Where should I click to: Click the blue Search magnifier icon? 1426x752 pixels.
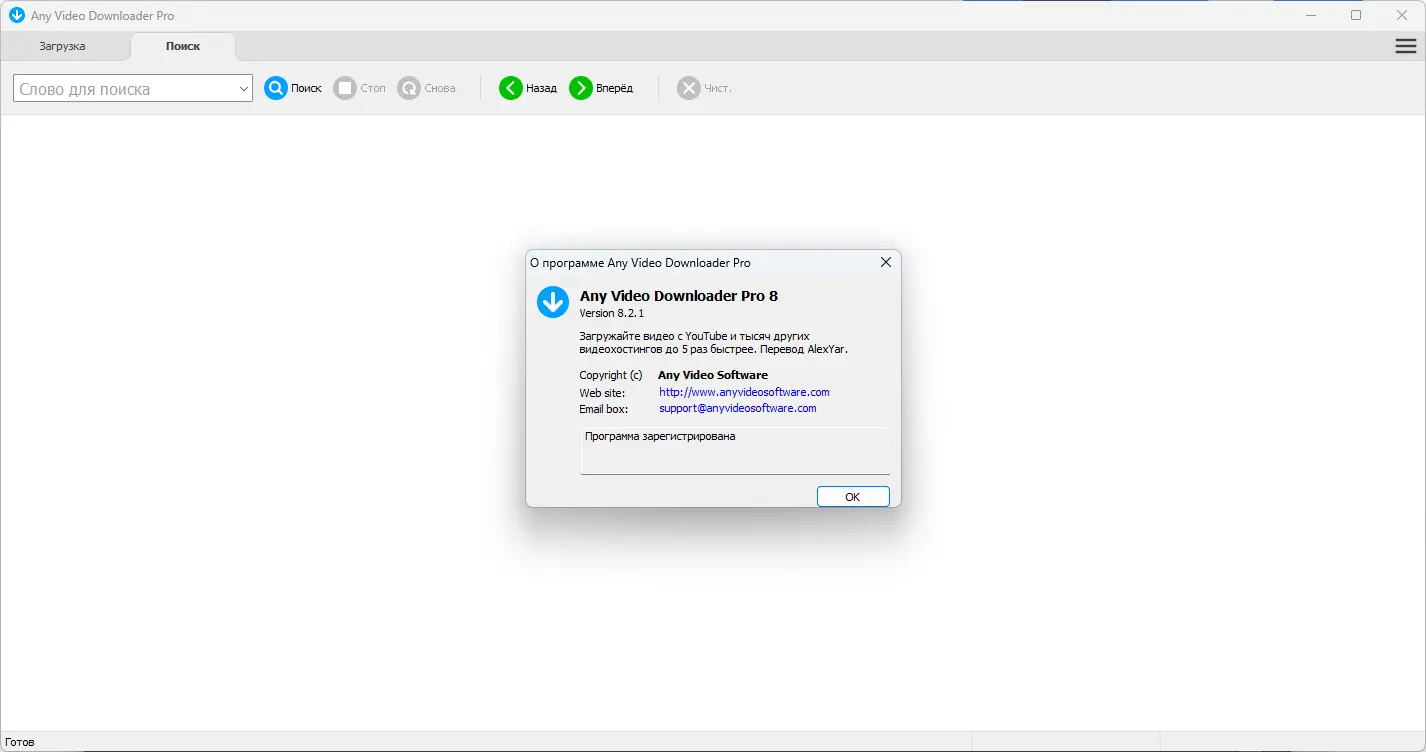[x=276, y=88]
